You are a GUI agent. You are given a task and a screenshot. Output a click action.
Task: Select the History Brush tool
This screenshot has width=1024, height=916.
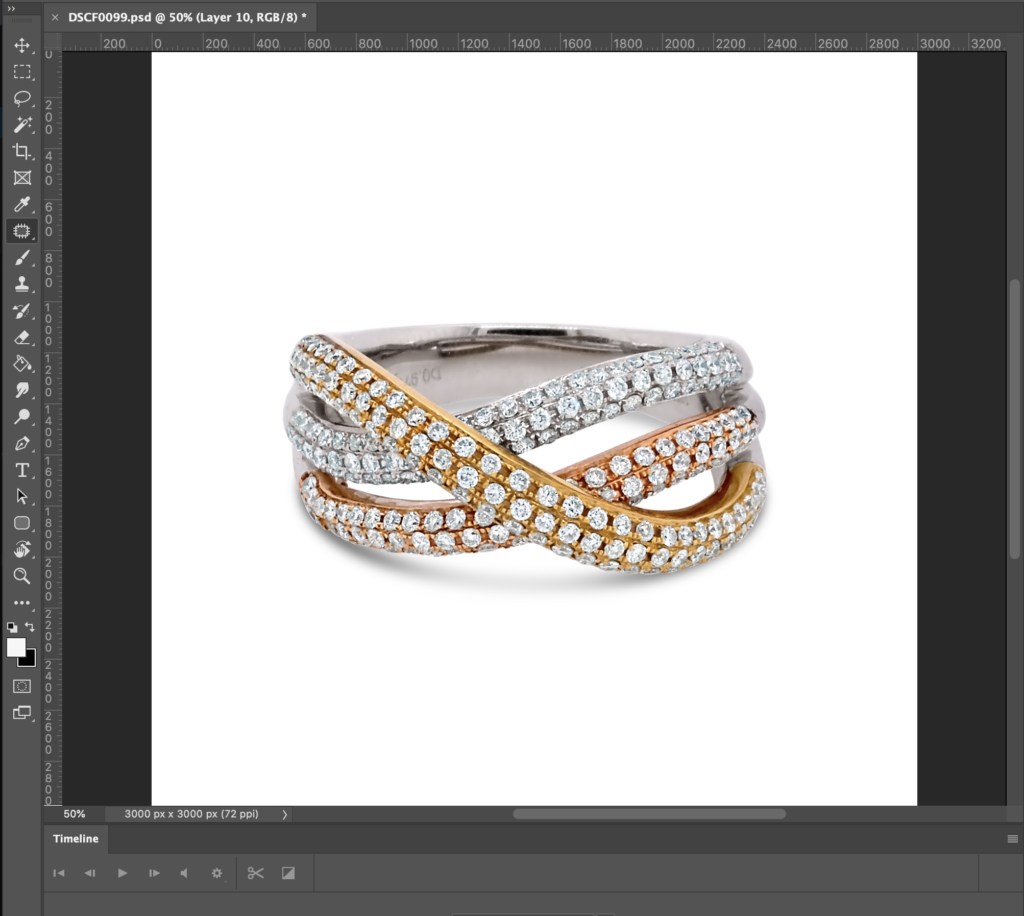tap(22, 311)
